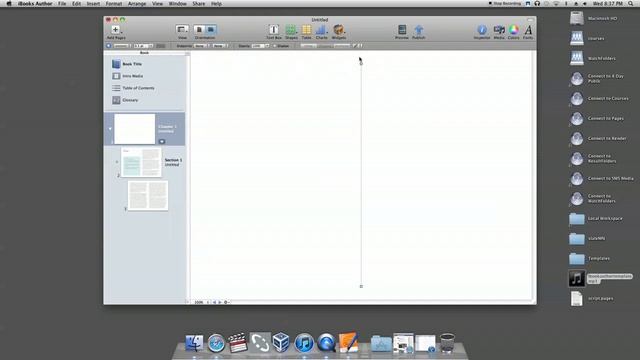
Task: Open the Share menu
Action: coord(199,4)
